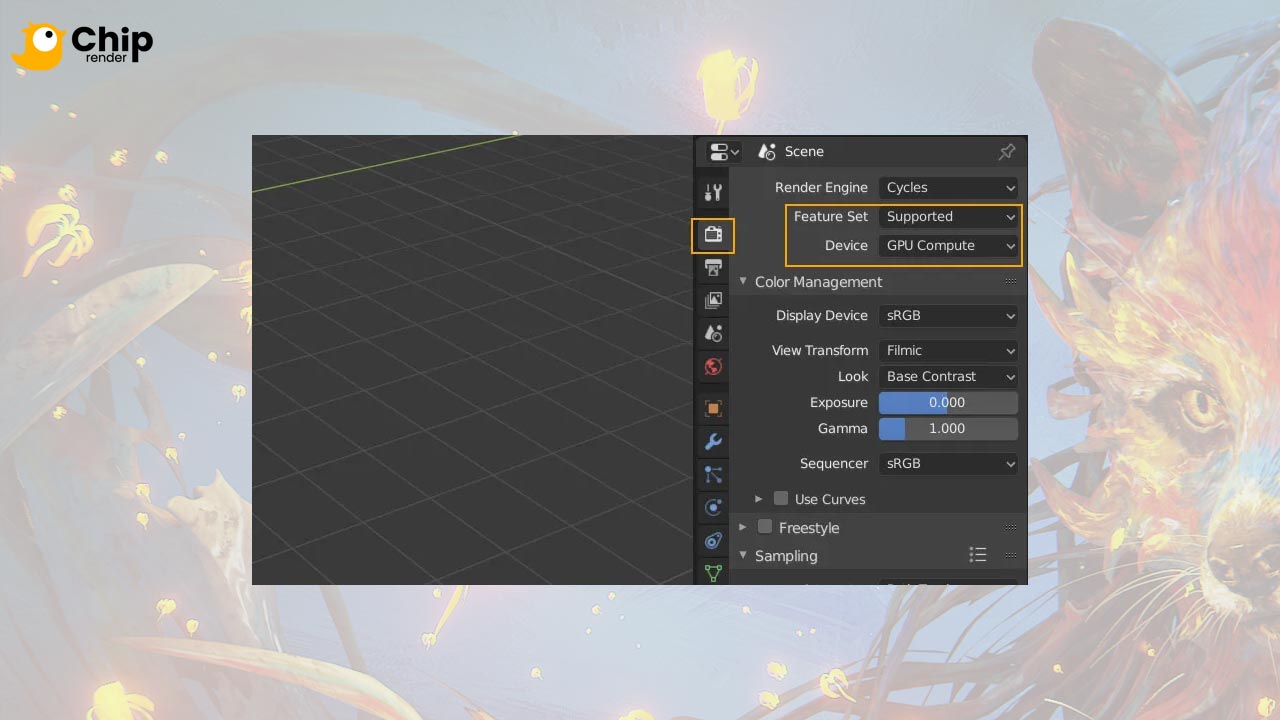Screen dimensions: 1280x720
Task: Open the Sampling presets list icon
Action: [x=978, y=554]
